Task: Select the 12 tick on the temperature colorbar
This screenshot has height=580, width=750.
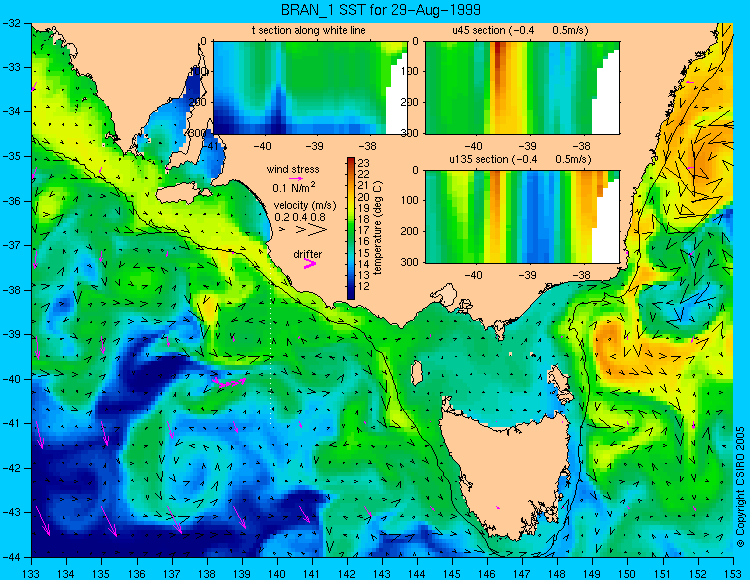Action: (x=363, y=286)
